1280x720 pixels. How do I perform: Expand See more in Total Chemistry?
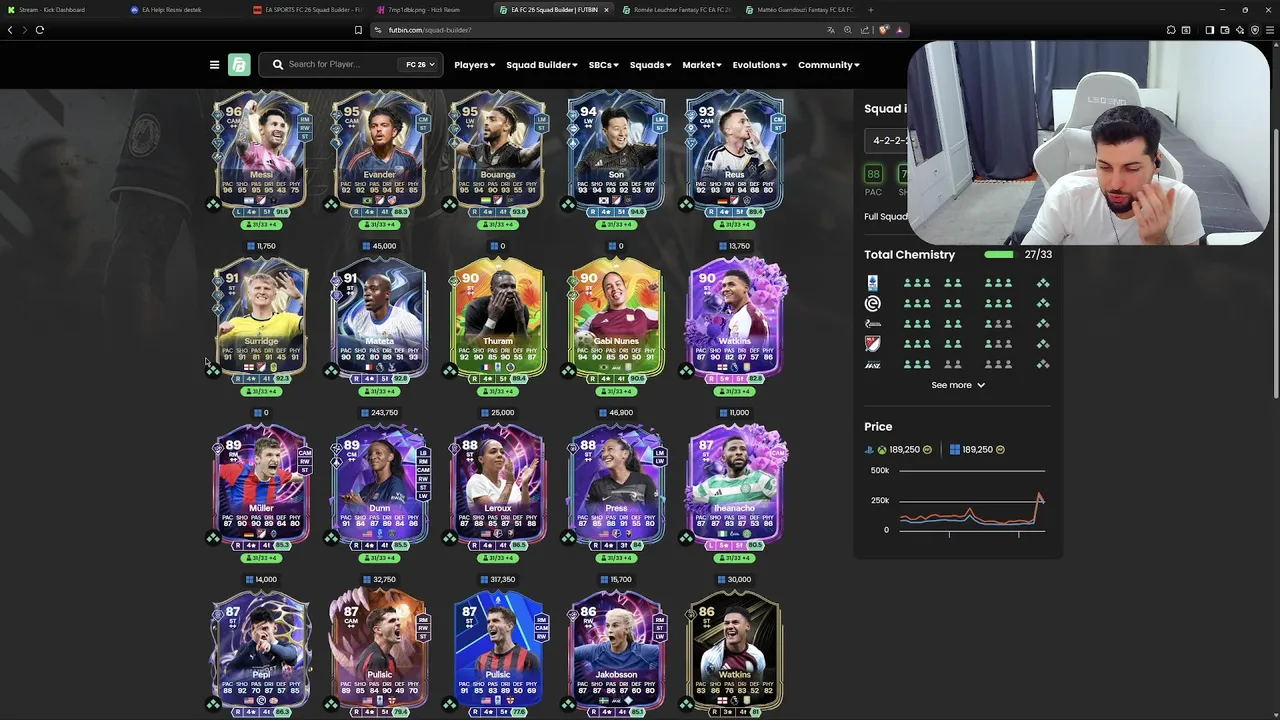958,385
